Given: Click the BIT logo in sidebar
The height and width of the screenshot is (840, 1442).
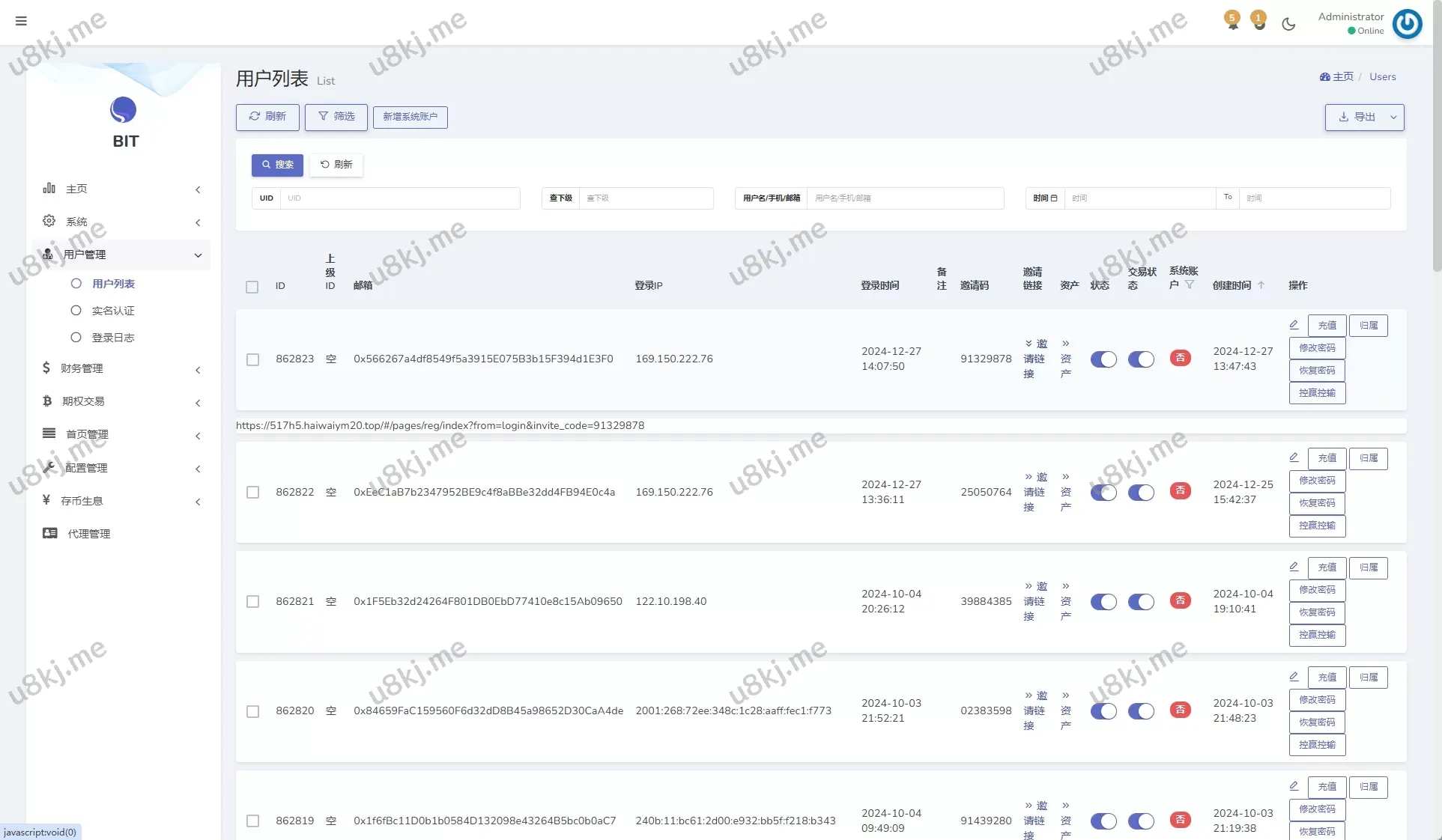Looking at the screenshot, I should [x=124, y=110].
